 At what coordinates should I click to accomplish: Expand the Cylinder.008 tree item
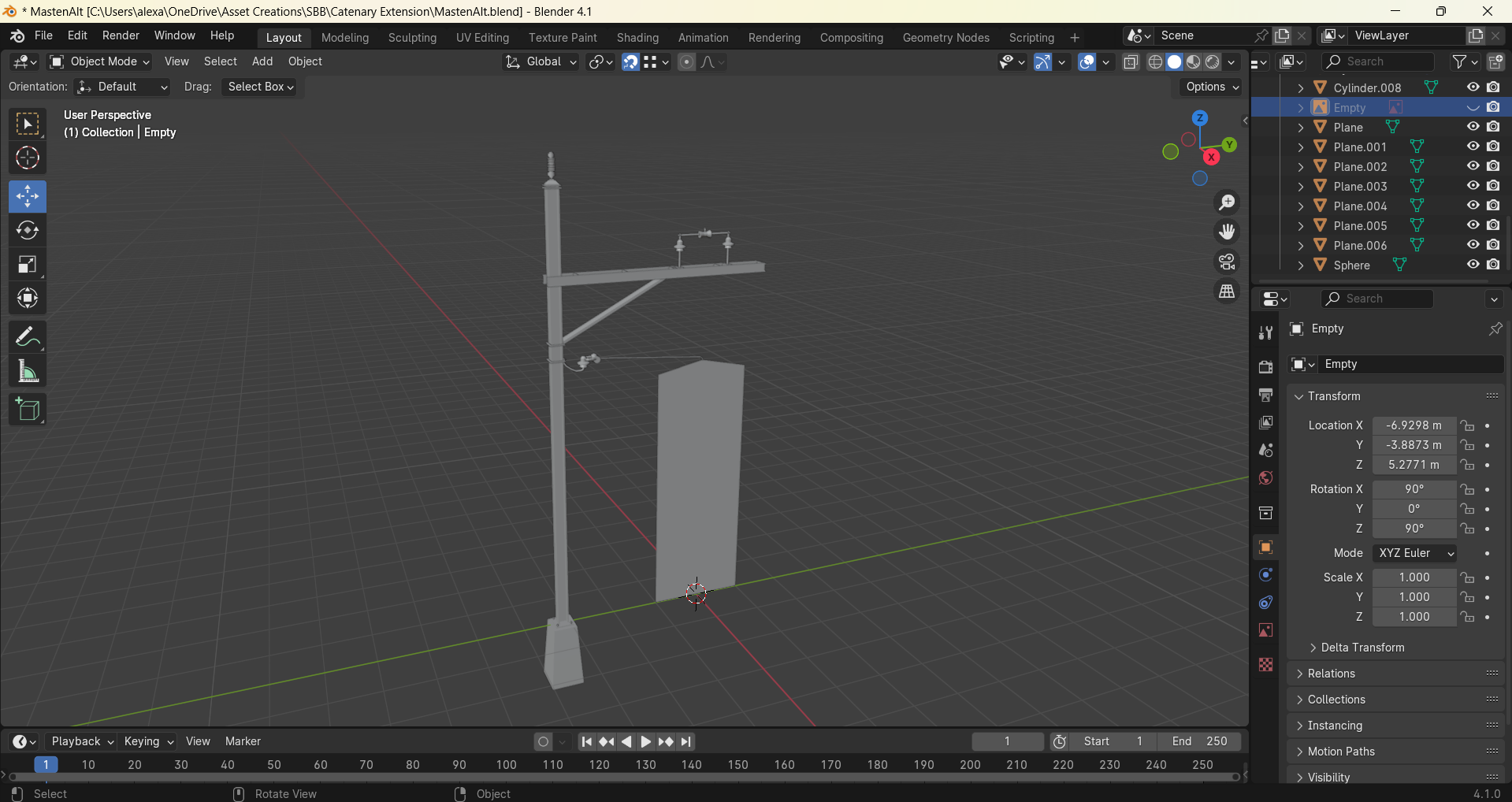(1301, 87)
